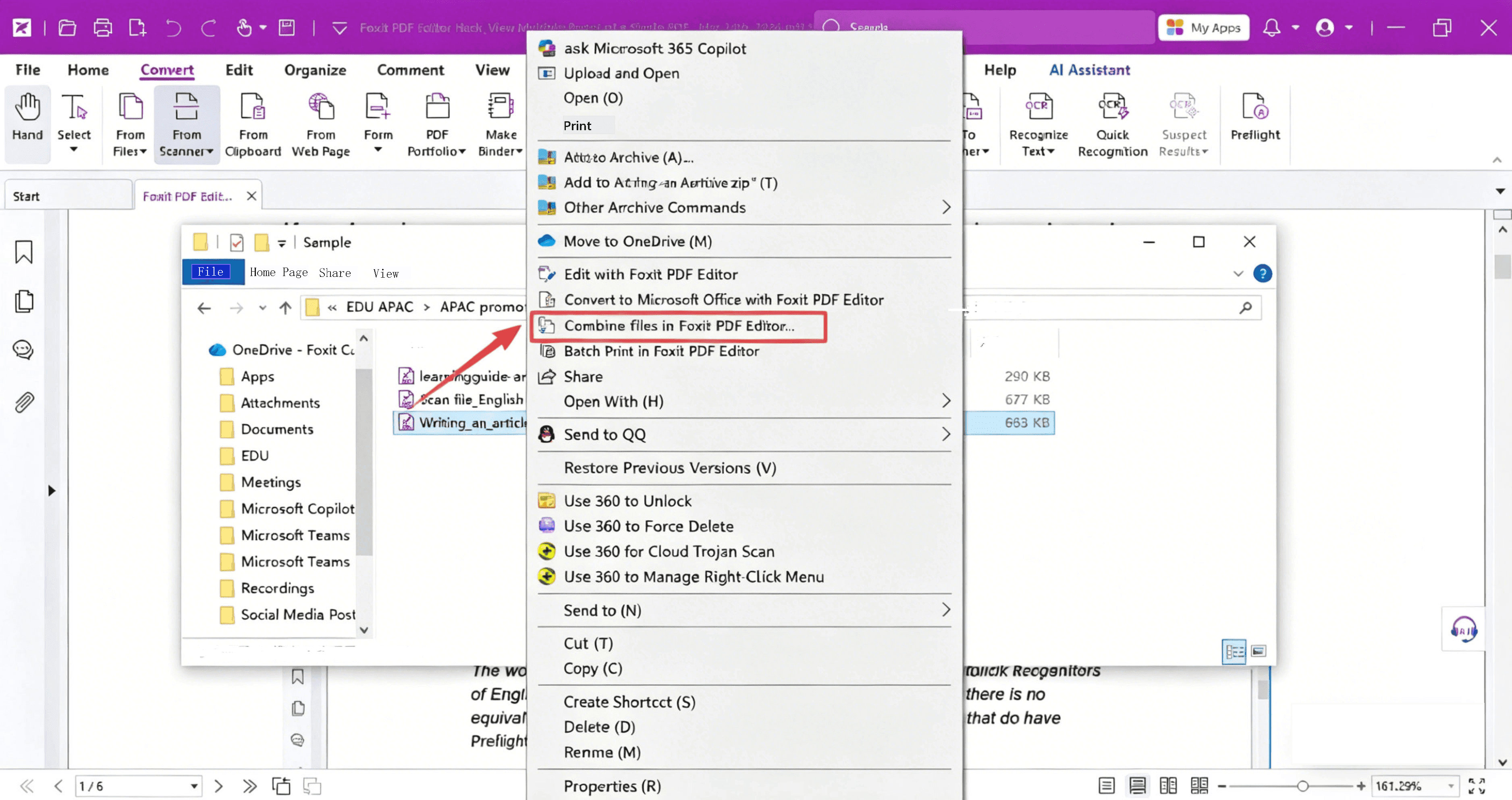Close the Foxit PDF Edit document tab
This screenshot has height=800, width=1512.
click(x=251, y=196)
